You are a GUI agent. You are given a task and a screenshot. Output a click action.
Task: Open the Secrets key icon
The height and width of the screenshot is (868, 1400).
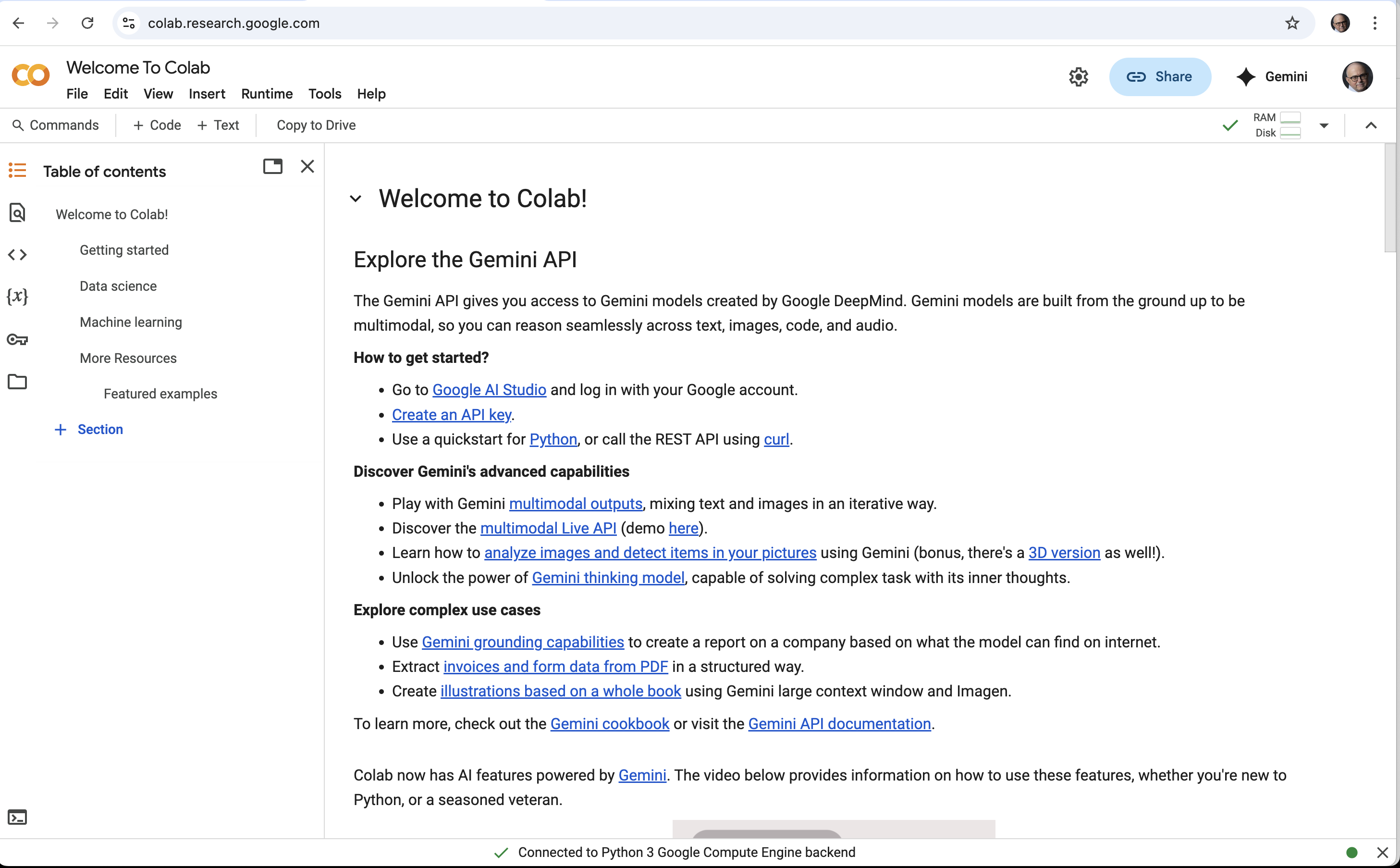tap(17, 339)
